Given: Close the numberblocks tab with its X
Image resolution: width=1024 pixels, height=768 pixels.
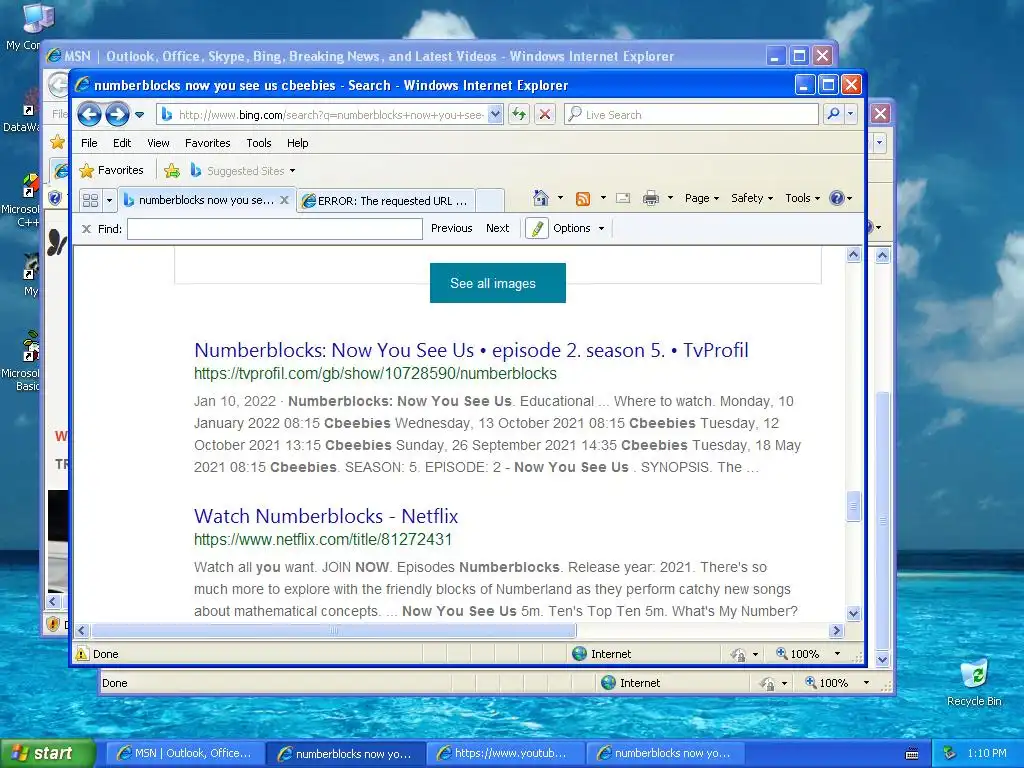Looking at the screenshot, I should pos(285,200).
